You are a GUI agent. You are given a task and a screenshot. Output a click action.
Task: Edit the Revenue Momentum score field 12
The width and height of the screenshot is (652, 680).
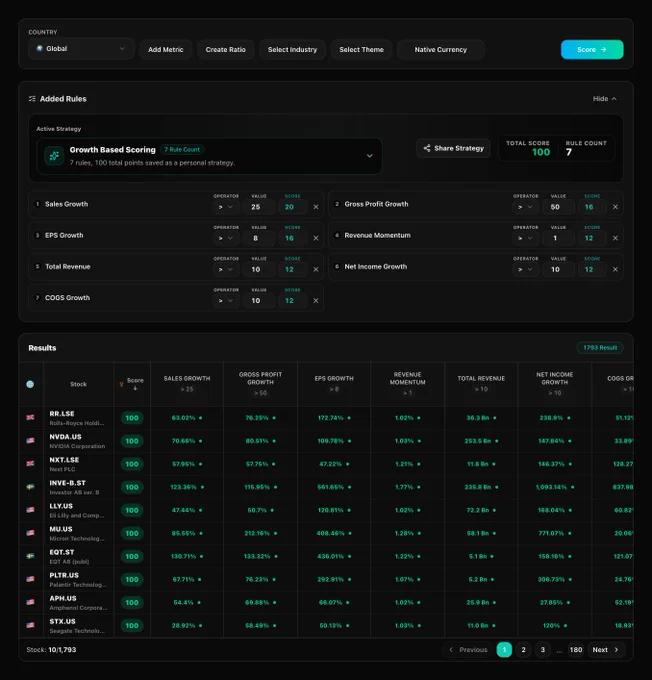592,239
